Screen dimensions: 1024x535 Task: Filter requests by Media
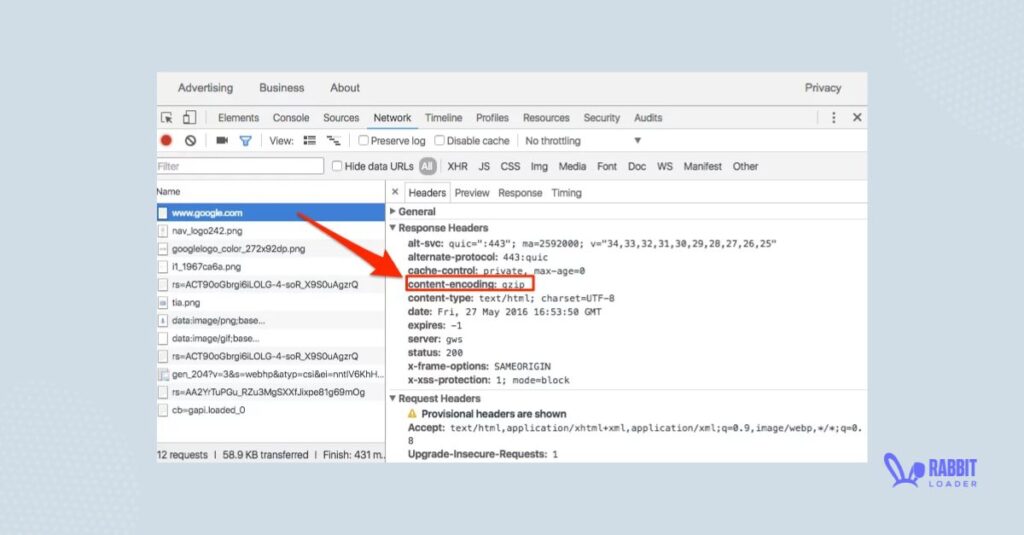coord(572,167)
